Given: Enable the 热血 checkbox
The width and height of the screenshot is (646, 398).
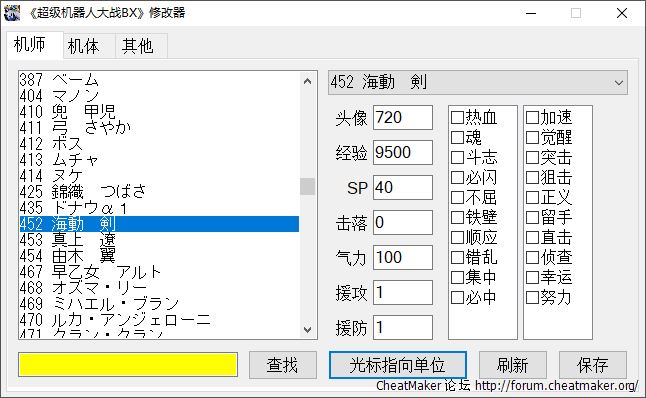Looking at the screenshot, I should pos(457,117).
